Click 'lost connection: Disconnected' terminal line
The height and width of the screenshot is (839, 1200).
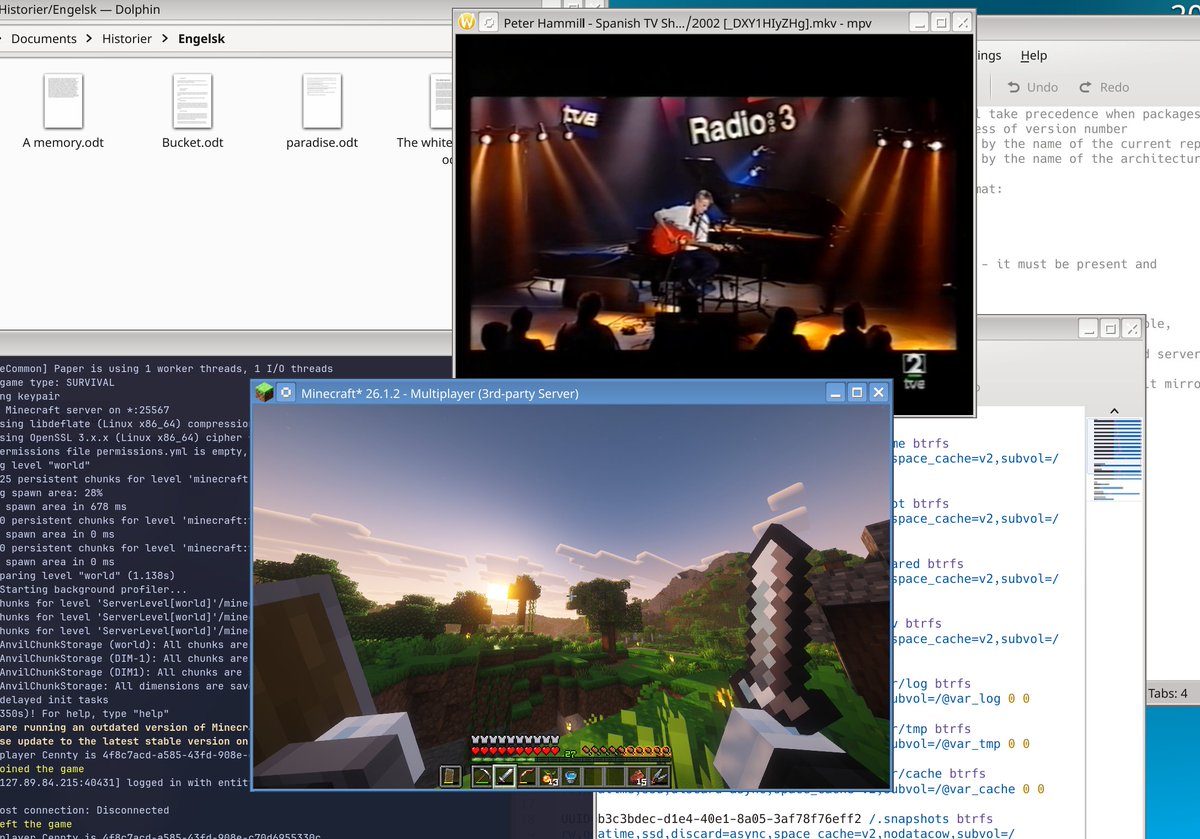pyautogui.click(x=84, y=810)
